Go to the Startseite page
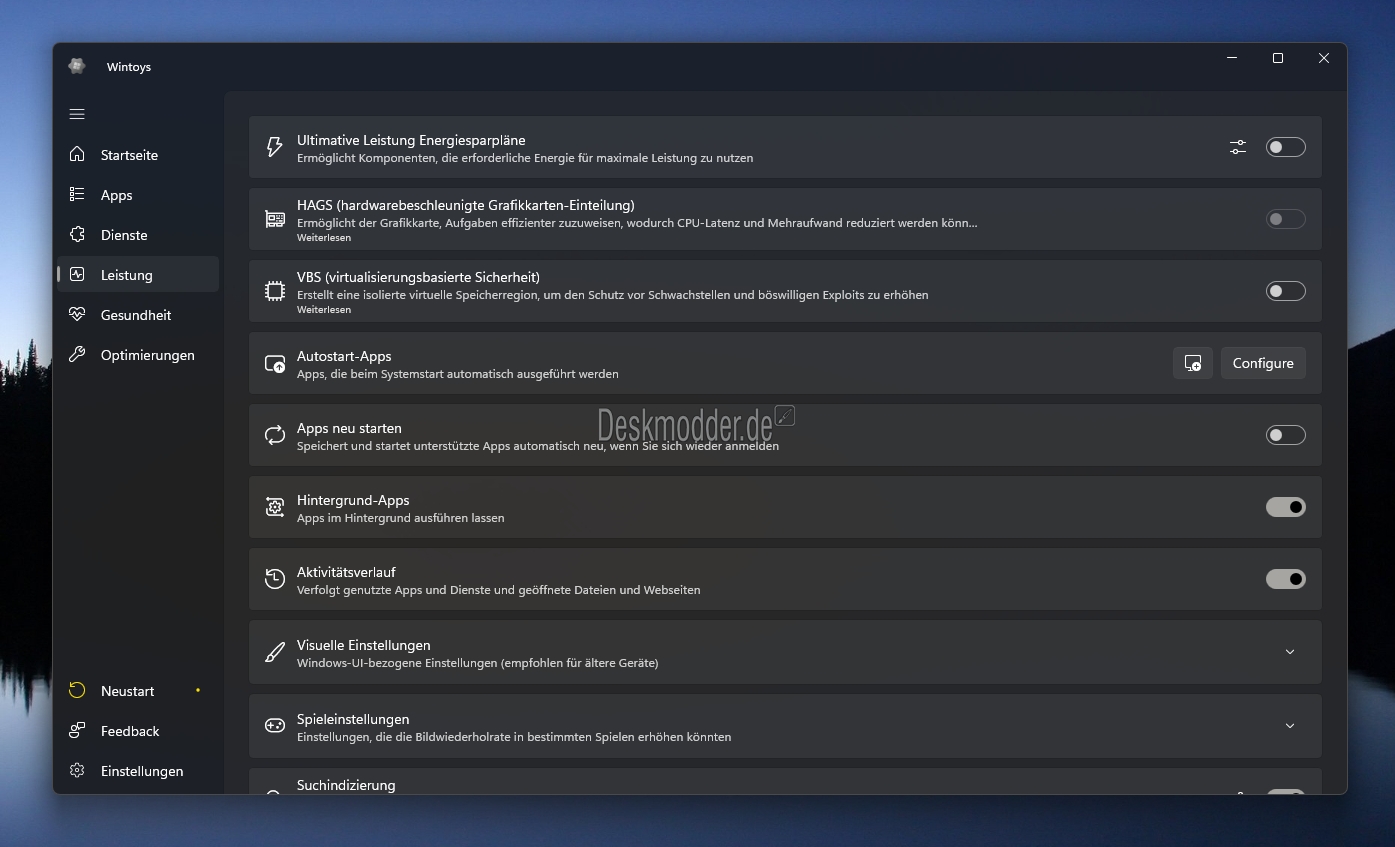 129,155
